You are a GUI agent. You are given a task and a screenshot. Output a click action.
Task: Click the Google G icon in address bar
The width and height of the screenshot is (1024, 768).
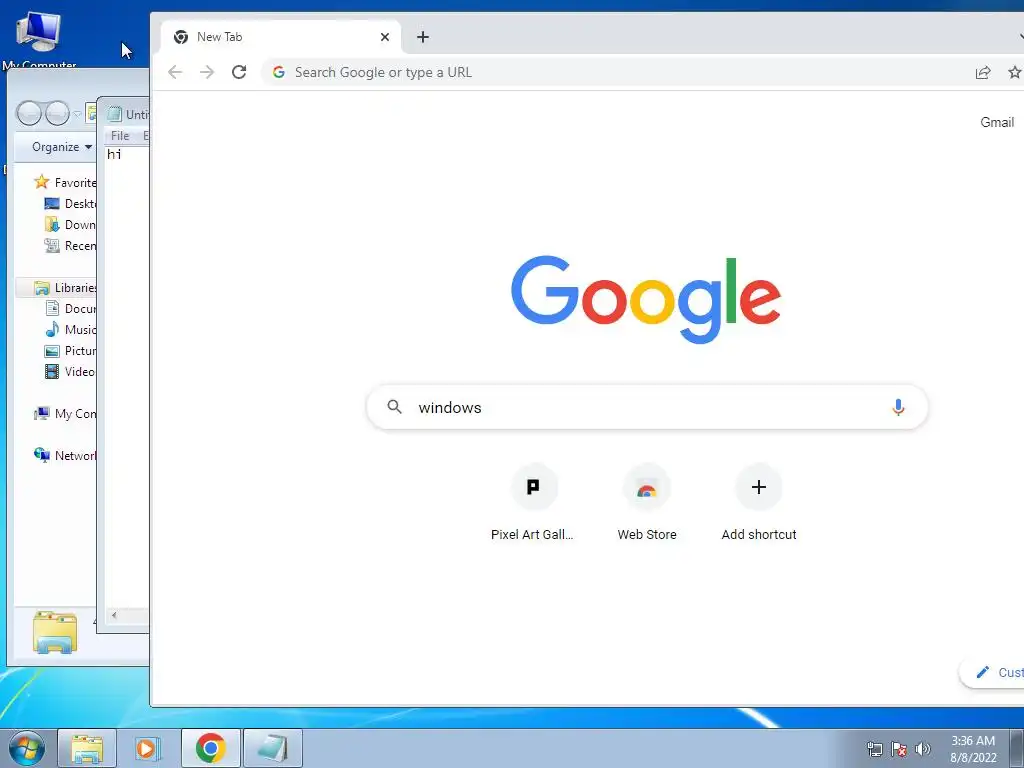[x=279, y=72]
